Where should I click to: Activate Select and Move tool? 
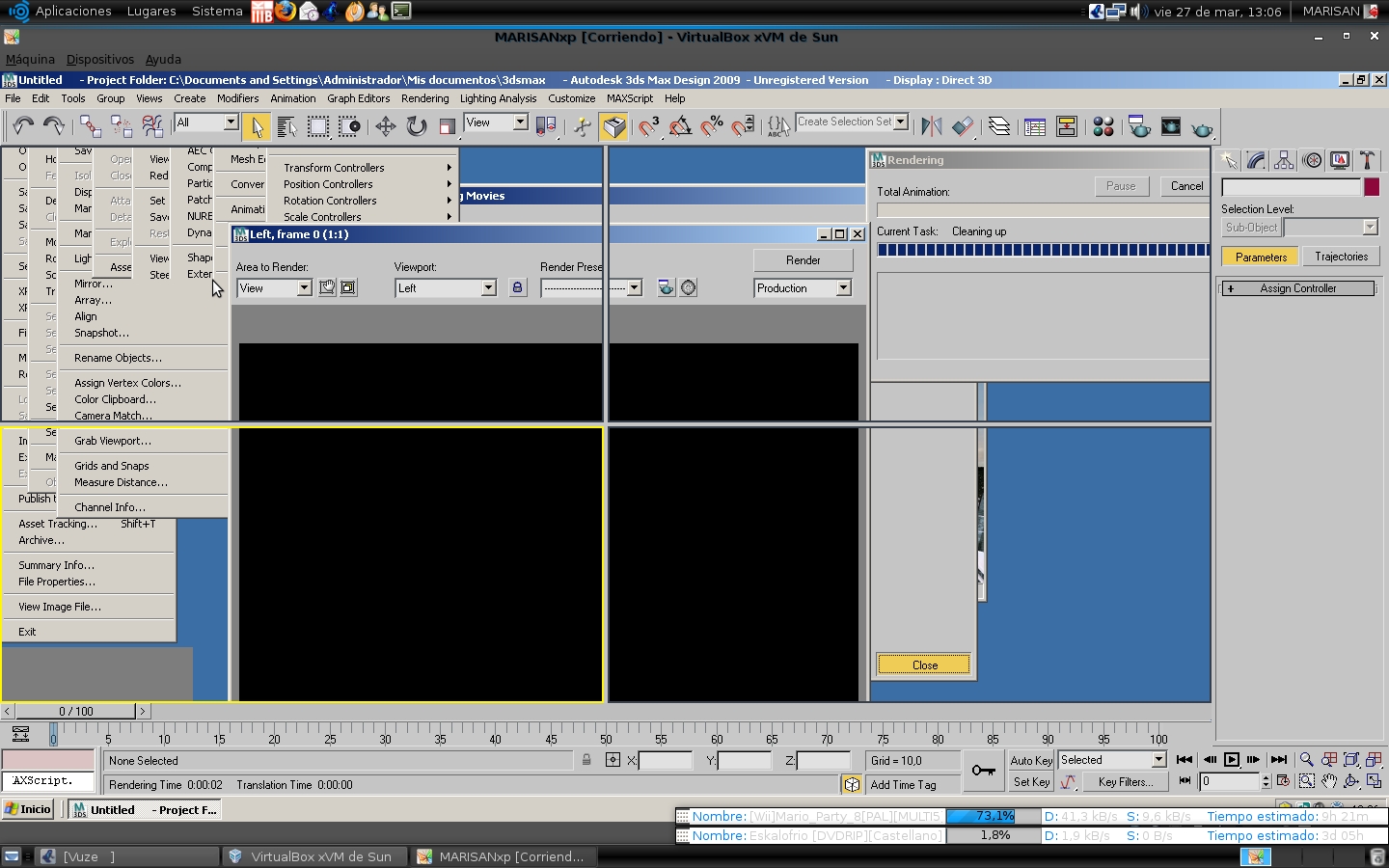coord(386,126)
